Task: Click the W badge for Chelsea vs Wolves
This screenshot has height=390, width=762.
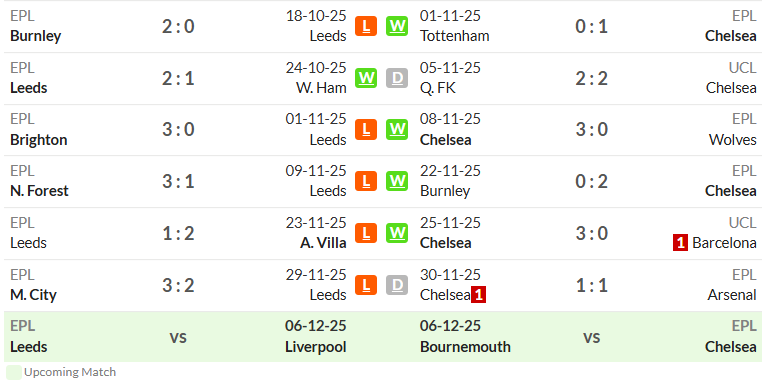Action: pyautogui.click(x=397, y=130)
